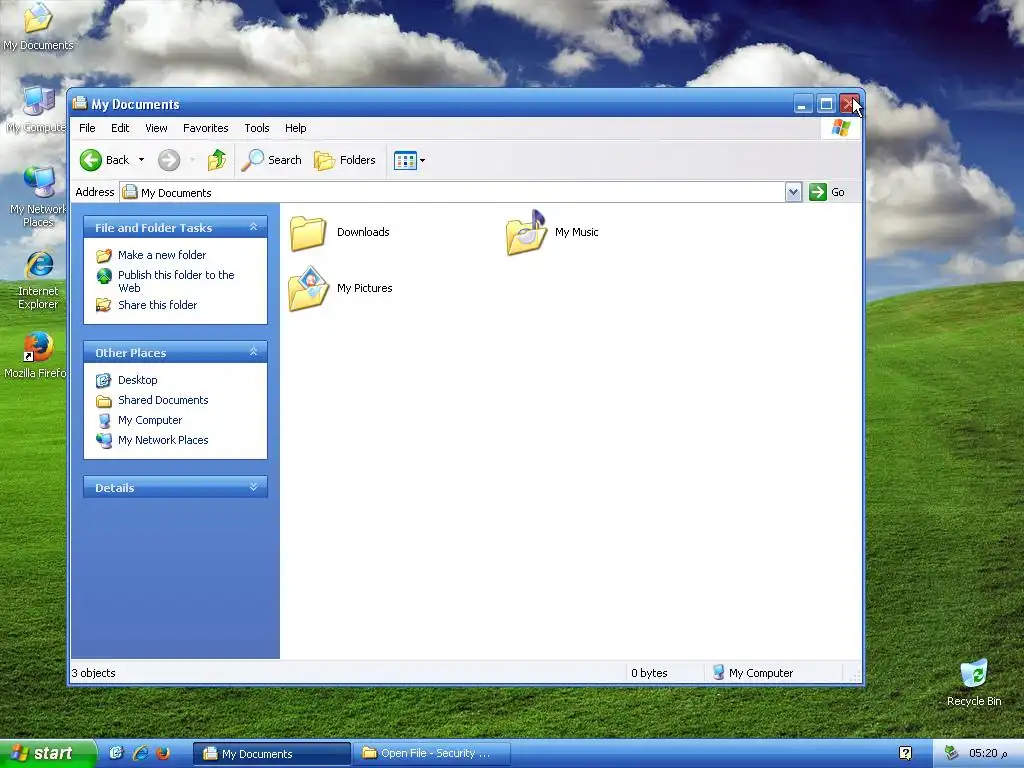Collapse the File and Folder Tasks panel
Screen dimensions: 1024x768
point(253,227)
